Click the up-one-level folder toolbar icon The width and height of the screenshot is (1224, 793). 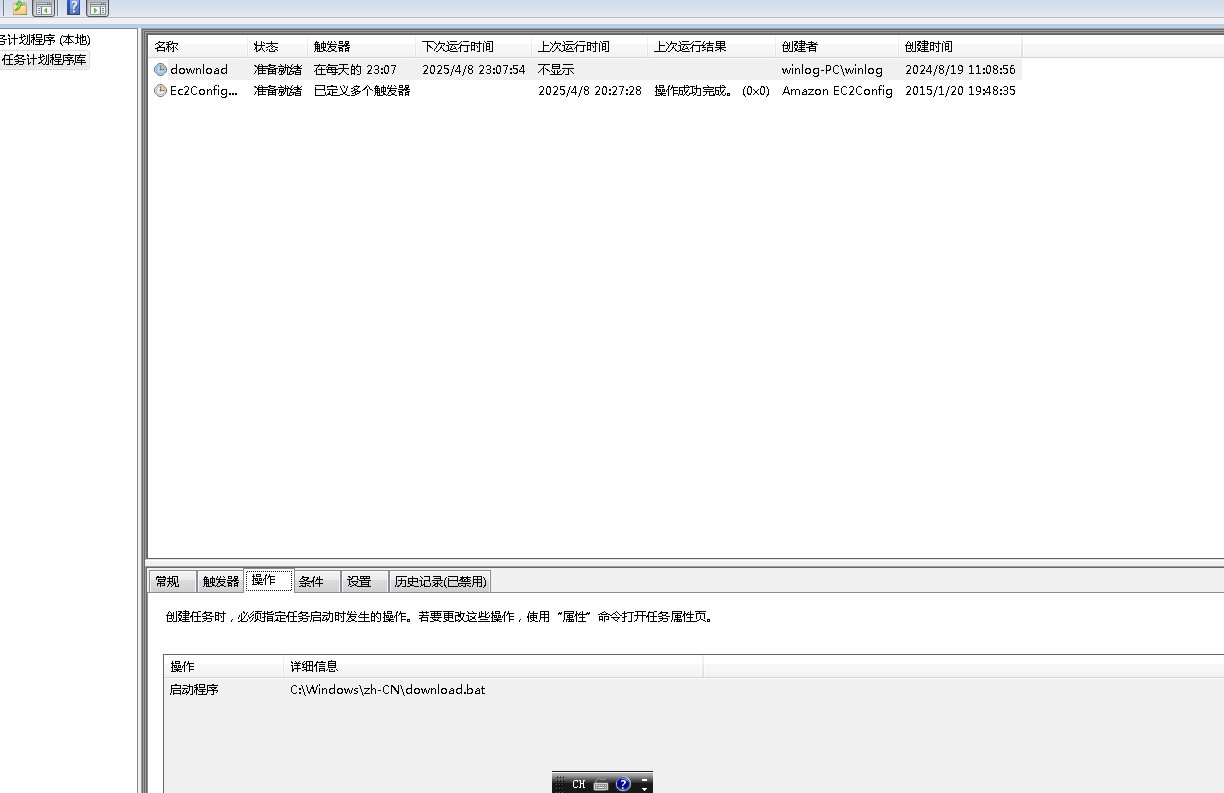pyautogui.click(x=20, y=8)
